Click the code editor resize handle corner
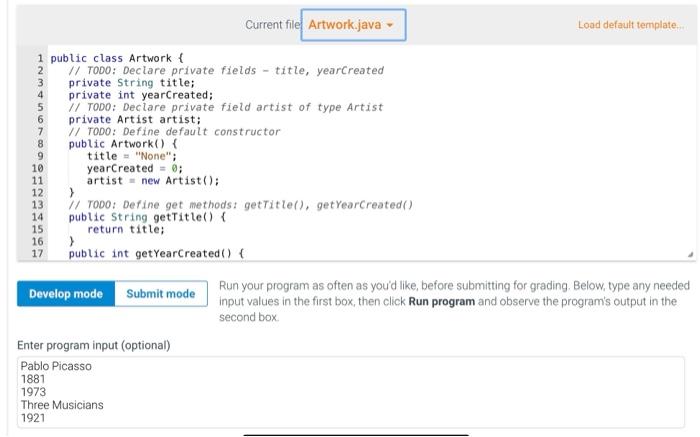Image resolution: width=700 pixels, height=437 pixels. tap(690, 254)
